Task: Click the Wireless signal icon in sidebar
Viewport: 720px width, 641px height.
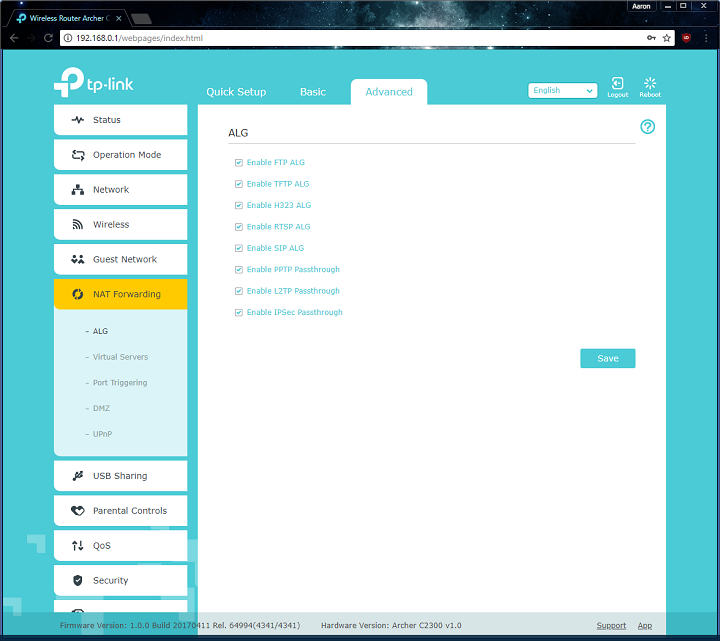Action: pos(78,225)
